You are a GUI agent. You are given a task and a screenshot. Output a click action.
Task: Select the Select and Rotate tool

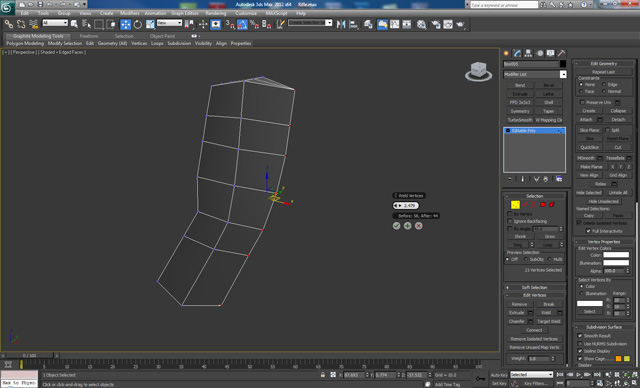(138, 24)
